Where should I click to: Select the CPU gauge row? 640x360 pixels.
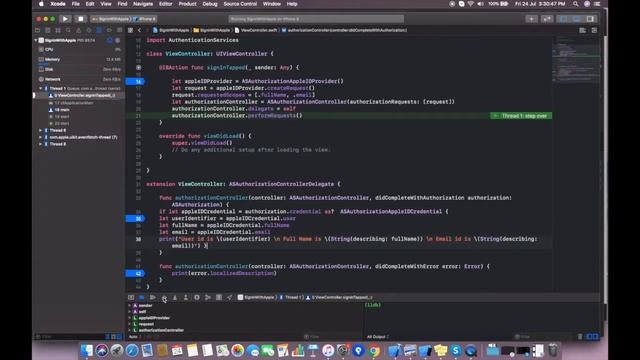pyautogui.click(x=80, y=50)
